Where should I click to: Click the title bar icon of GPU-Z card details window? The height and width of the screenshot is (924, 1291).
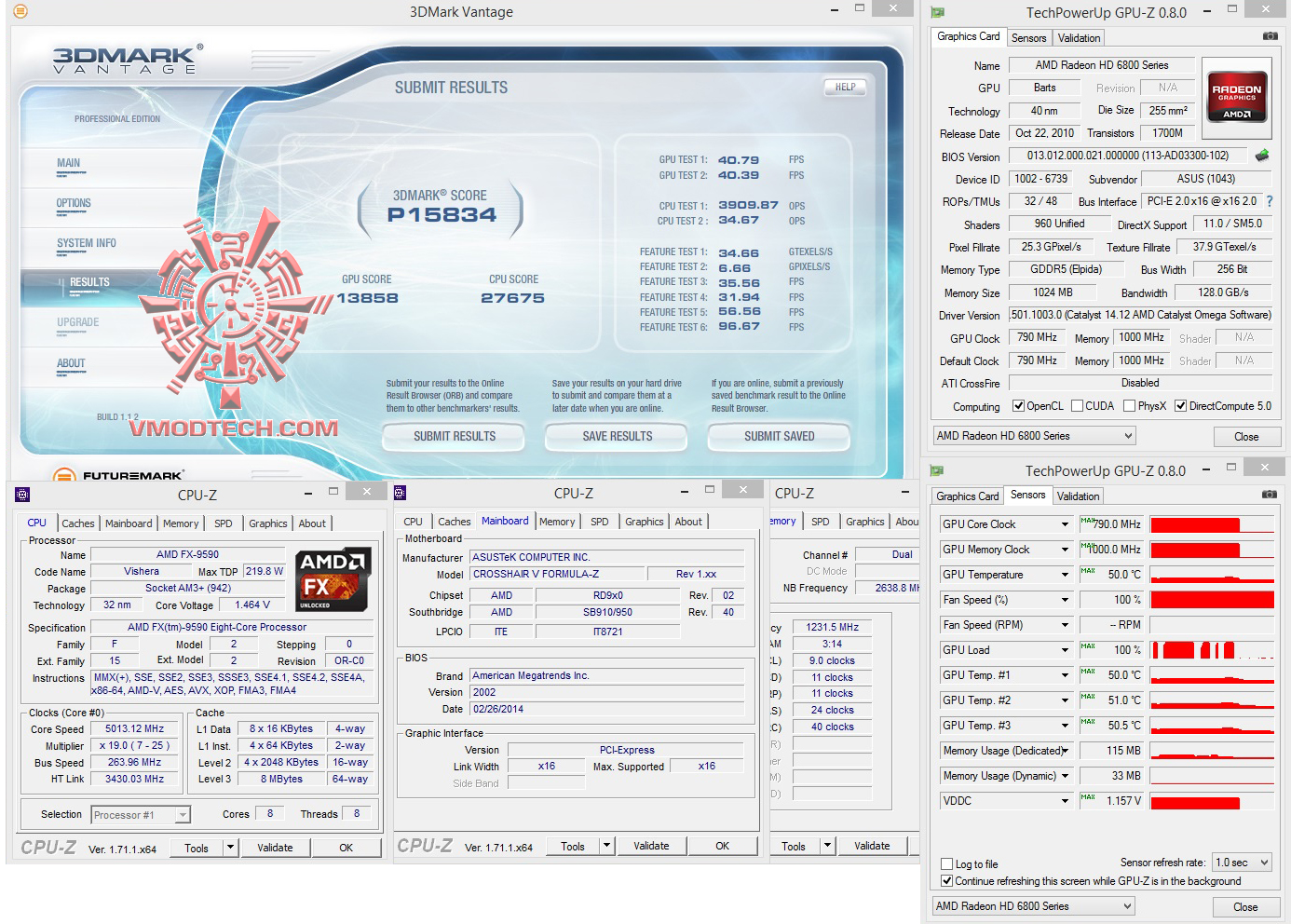(x=937, y=12)
